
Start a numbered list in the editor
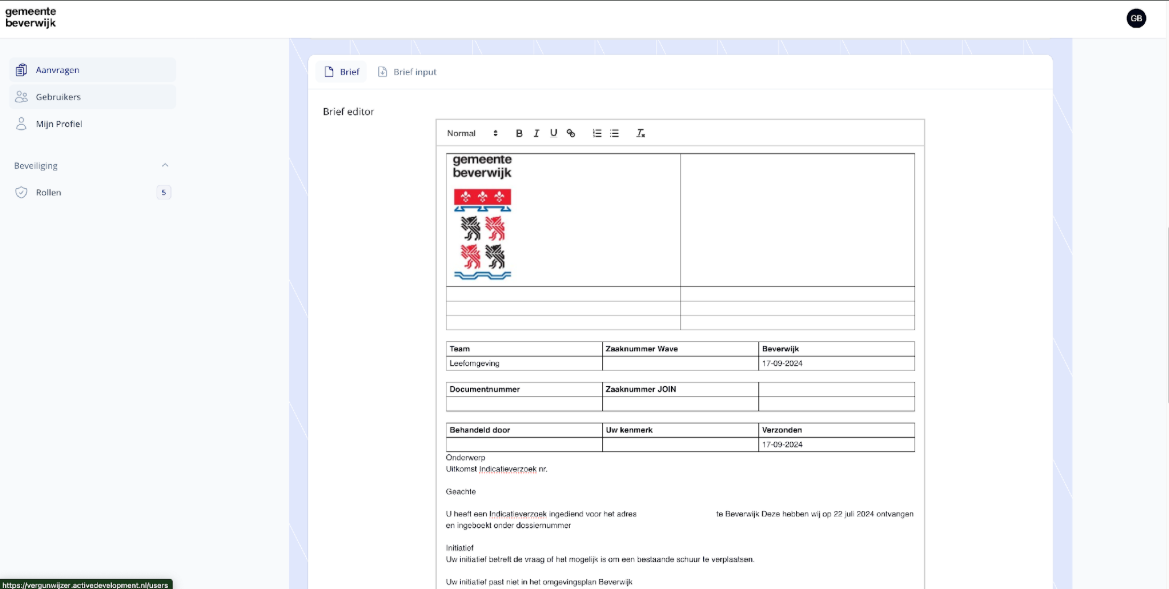597,133
